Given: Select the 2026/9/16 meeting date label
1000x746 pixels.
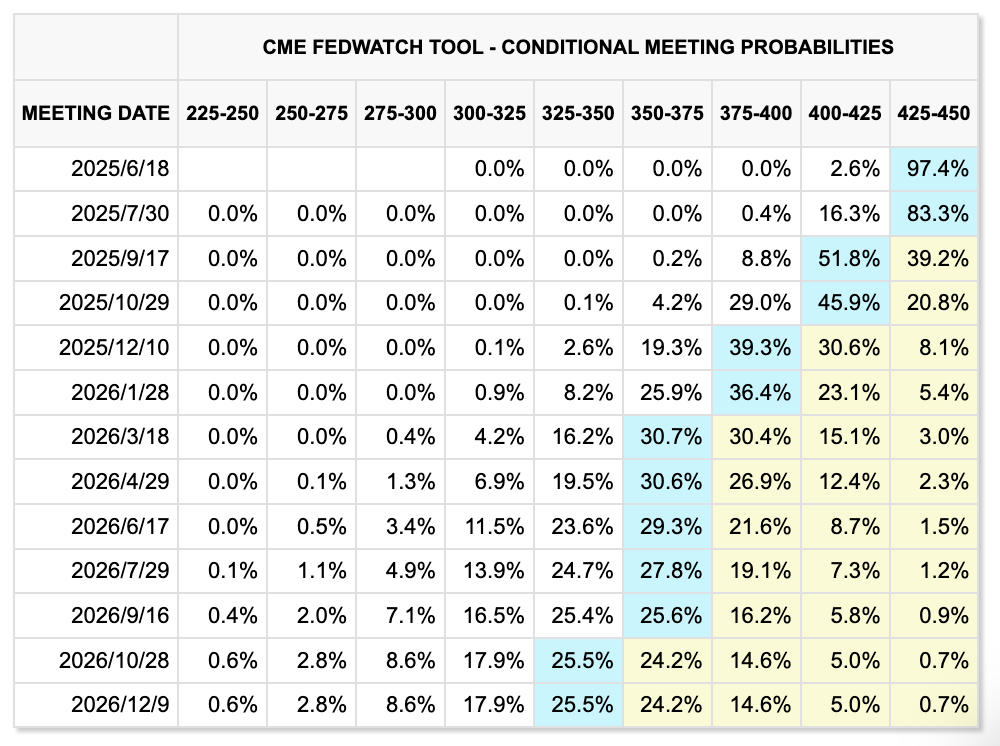Looking at the screenshot, I should [121, 616].
